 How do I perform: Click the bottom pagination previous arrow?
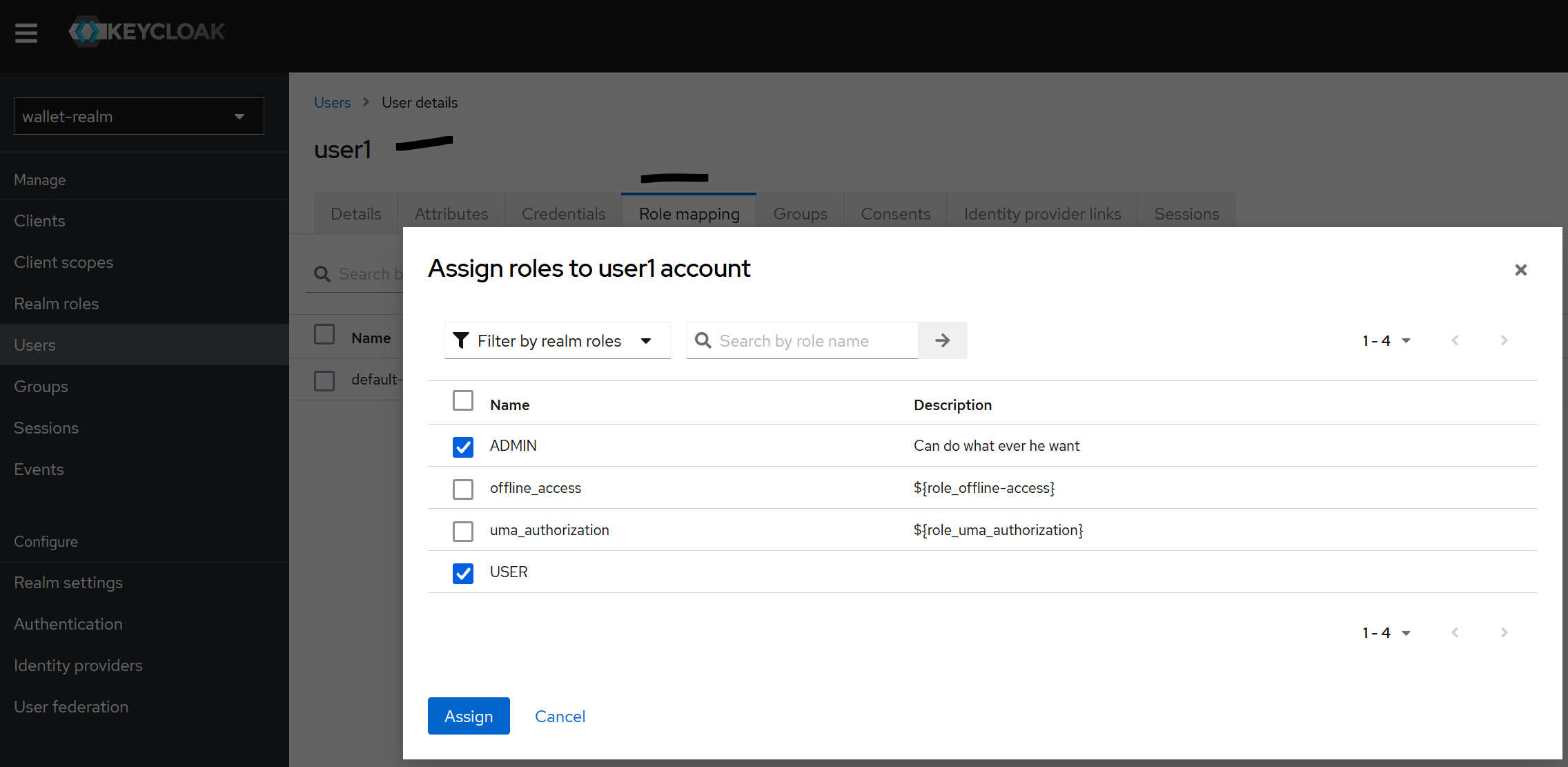click(x=1455, y=632)
